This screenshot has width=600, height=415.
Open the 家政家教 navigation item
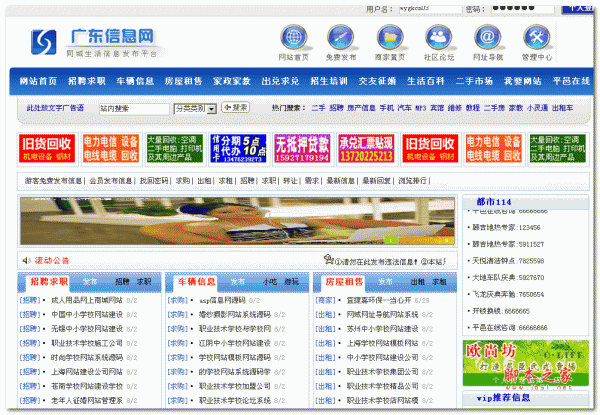(x=232, y=81)
